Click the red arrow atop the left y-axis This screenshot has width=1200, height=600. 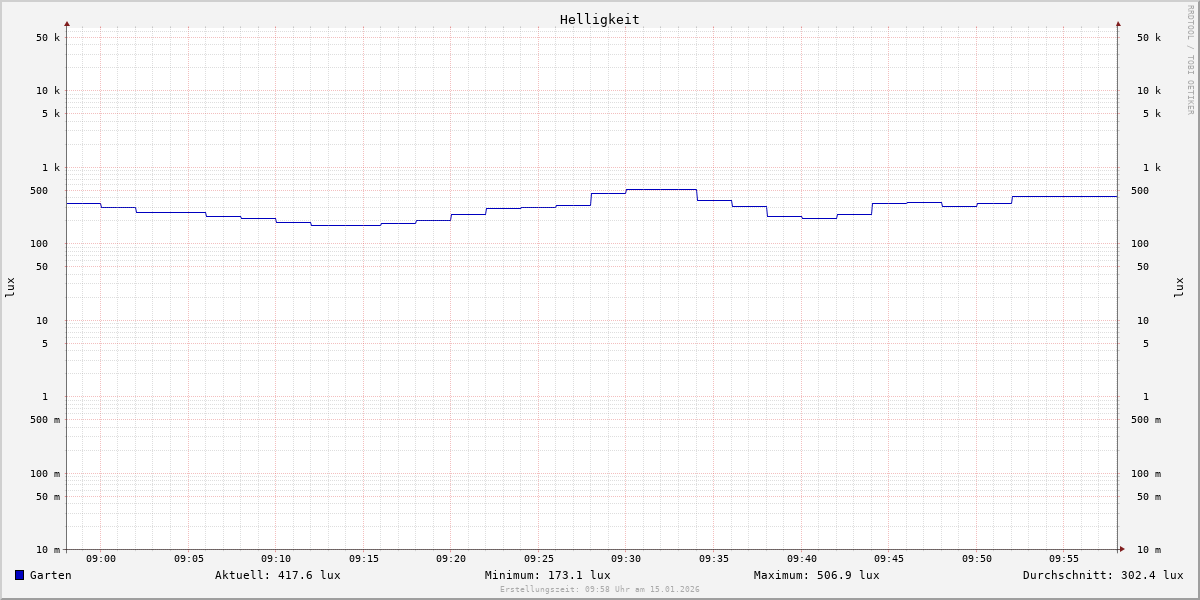click(67, 23)
